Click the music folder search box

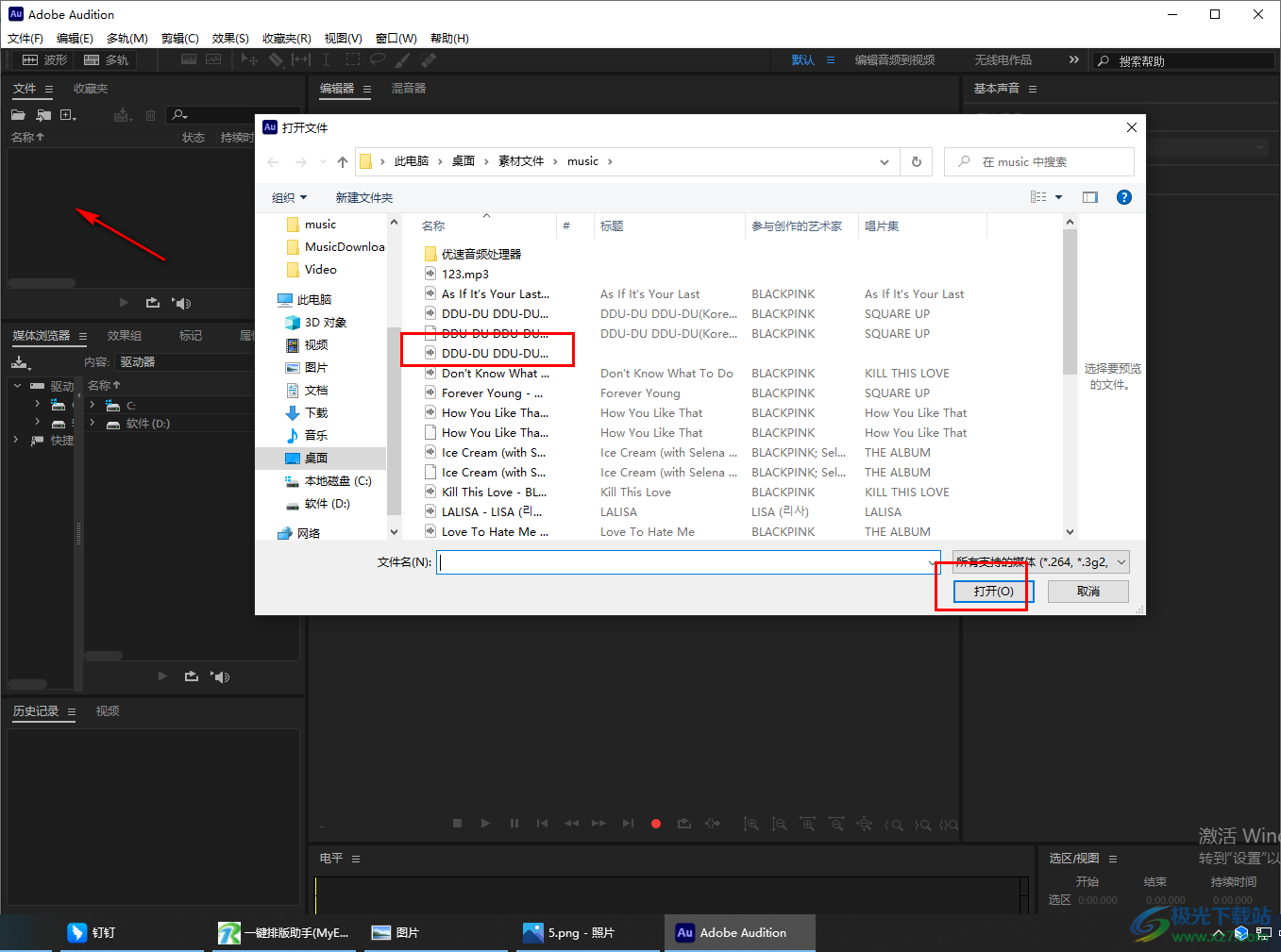click(x=1039, y=161)
